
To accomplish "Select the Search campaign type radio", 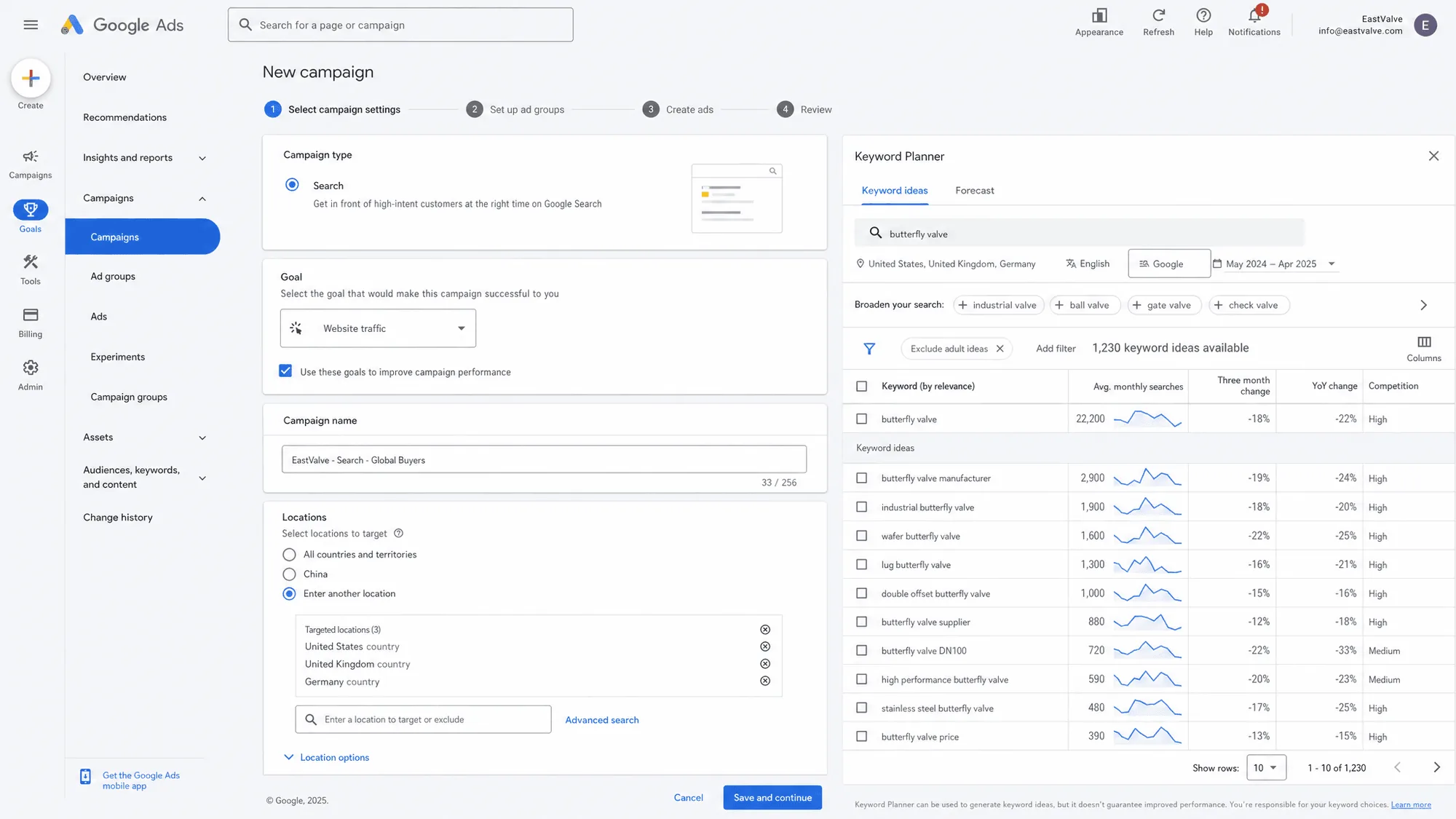I will point(292,185).
